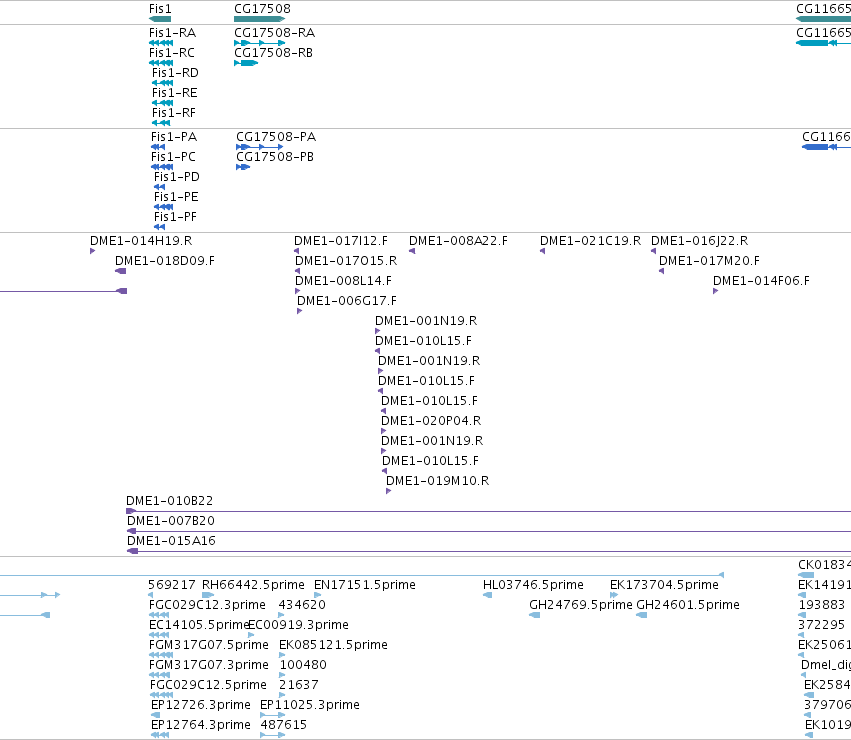Screen dimensions: 851x740
Task: Select the EN17151.5prime EST
Action: [317, 595]
